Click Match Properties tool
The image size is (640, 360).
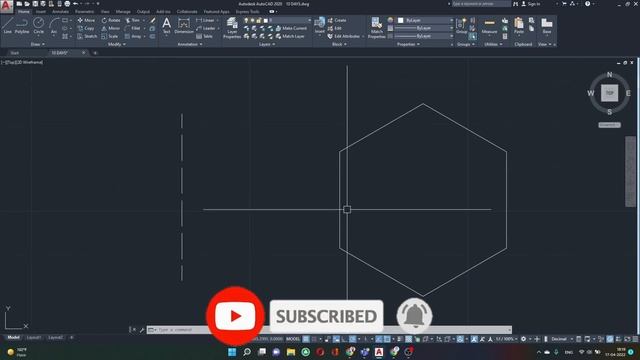(x=376, y=28)
